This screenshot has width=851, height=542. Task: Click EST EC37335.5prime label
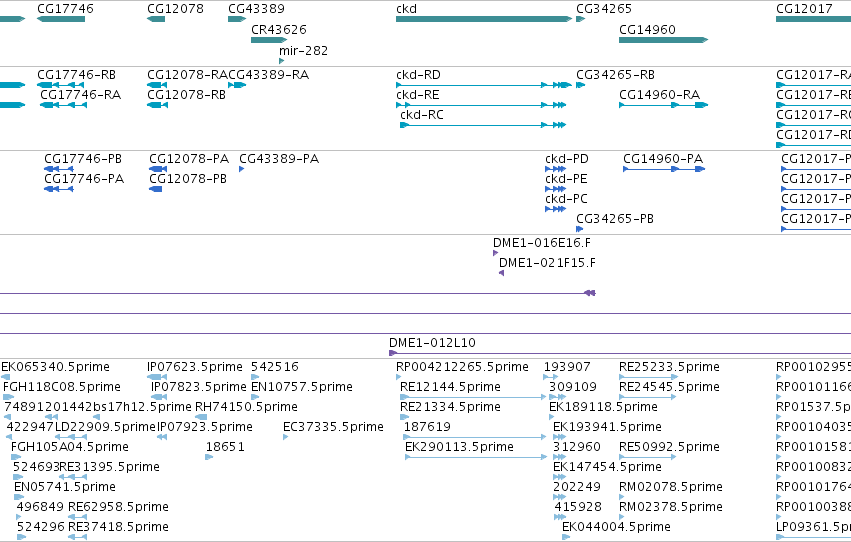pos(333,428)
